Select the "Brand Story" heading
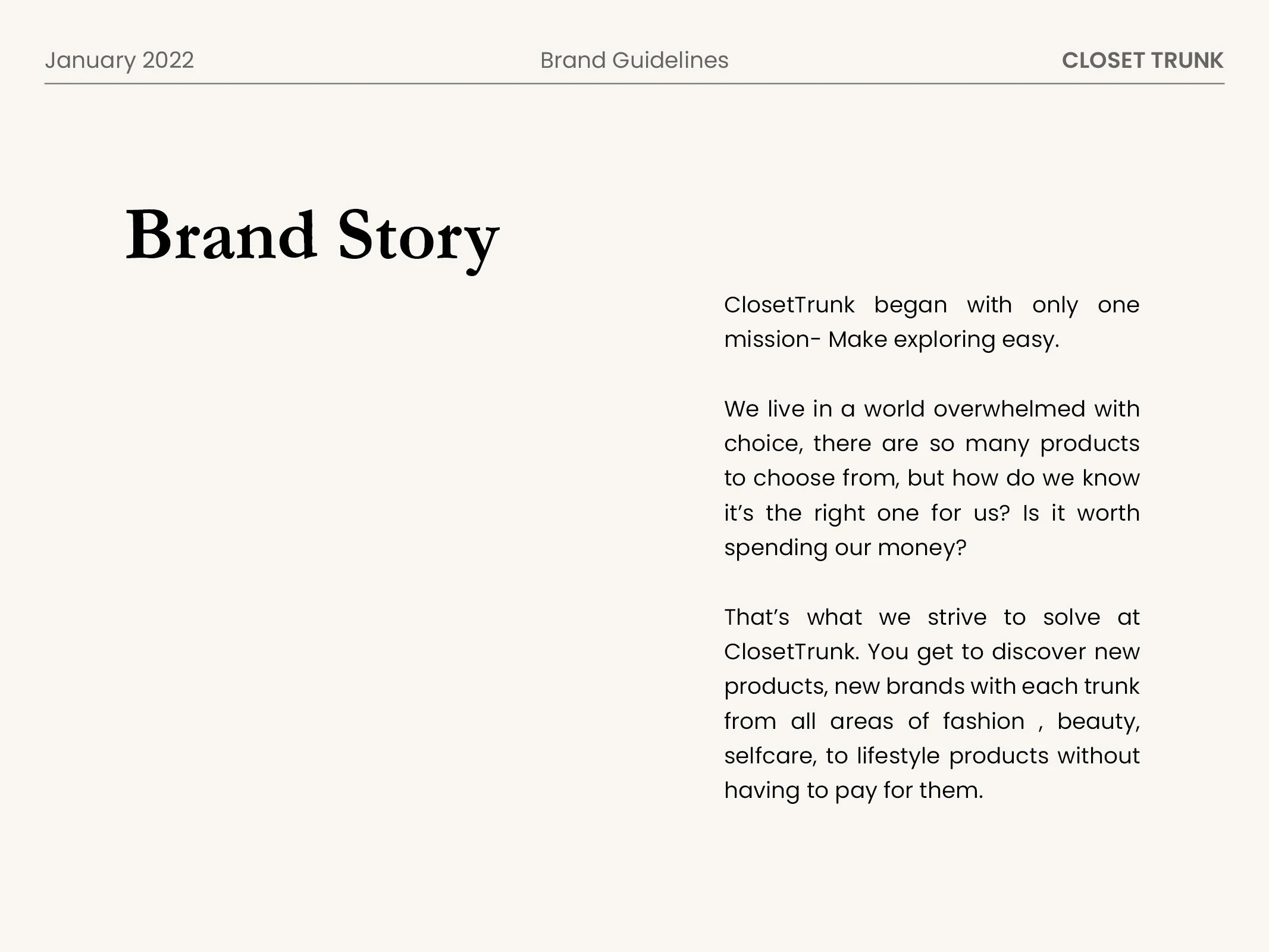The image size is (1269, 952). [312, 236]
